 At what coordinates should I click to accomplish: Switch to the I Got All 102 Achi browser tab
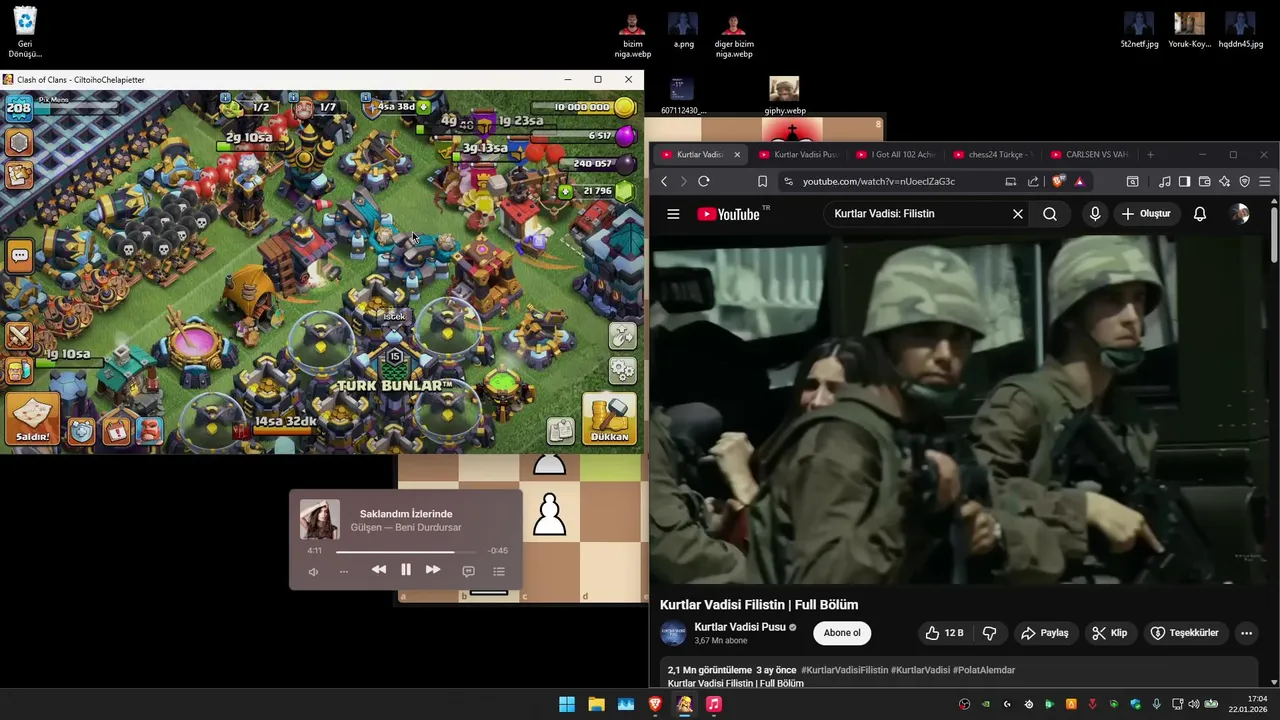point(896,155)
